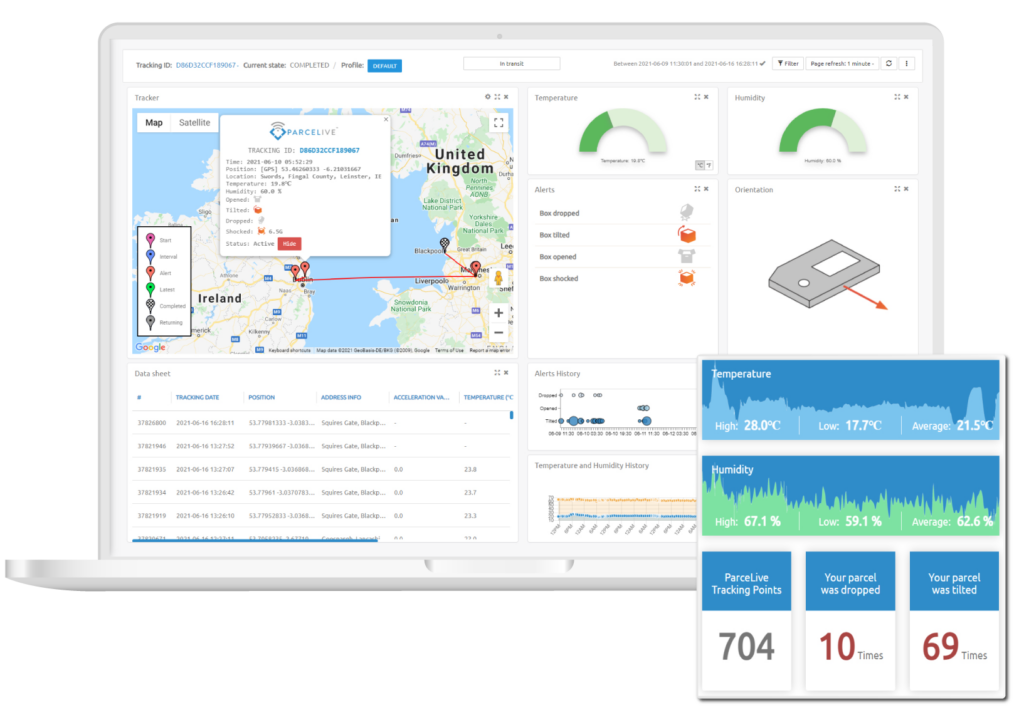
Task: Click the Street View pegman icon
Action: (500, 279)
